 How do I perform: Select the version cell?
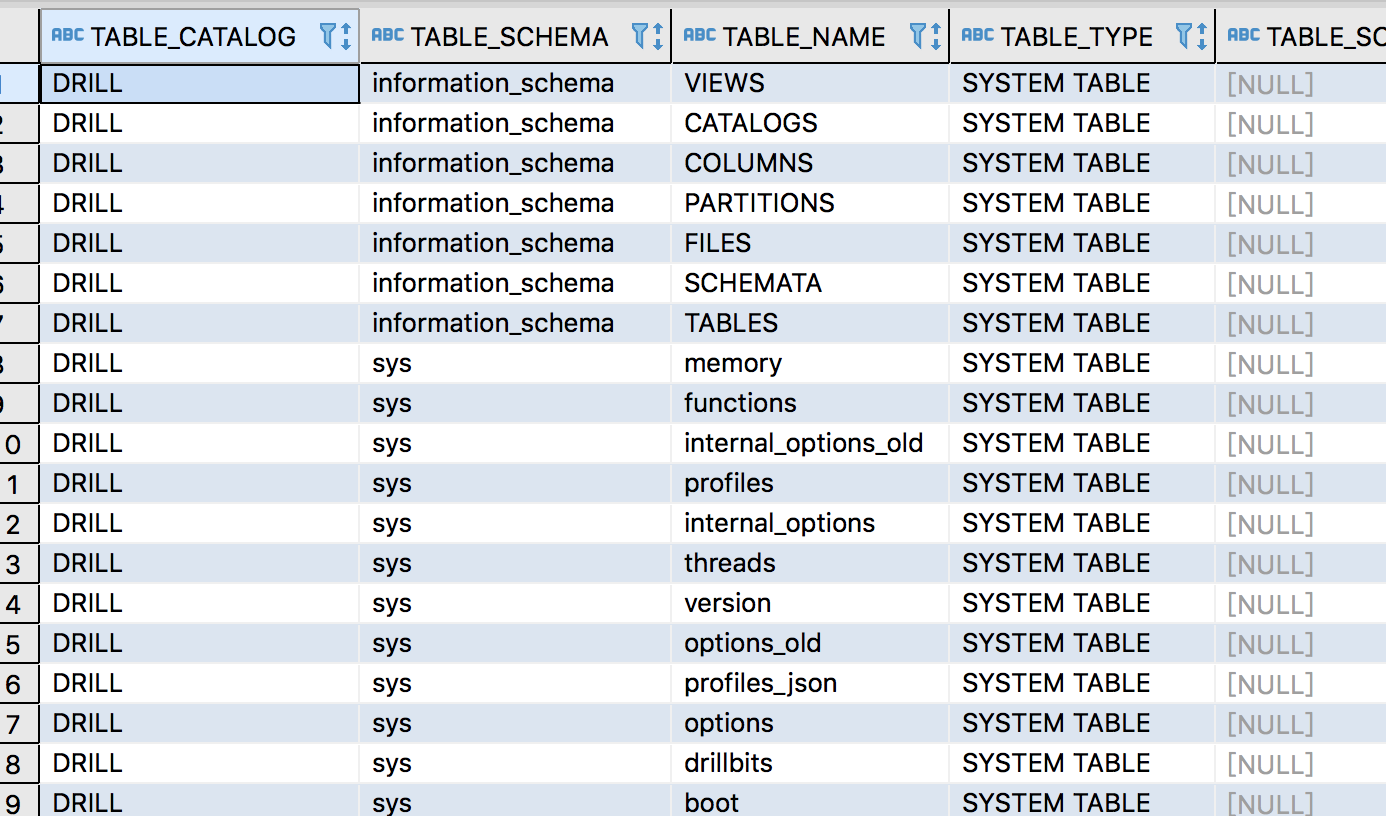click(x=811, y=603)
